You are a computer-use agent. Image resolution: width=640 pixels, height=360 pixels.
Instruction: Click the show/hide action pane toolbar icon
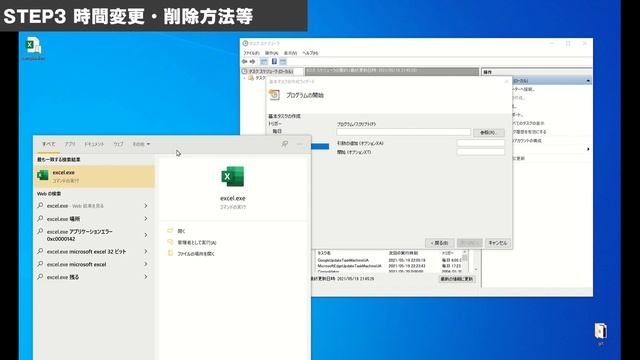pyautogui.click(x=283, y=62)
